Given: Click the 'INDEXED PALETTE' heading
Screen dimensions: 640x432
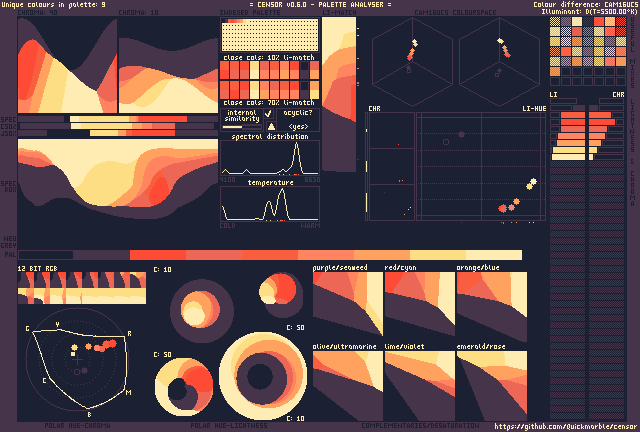Looking at the screenshot, I should pyautogui.click(x=250, y=13).
